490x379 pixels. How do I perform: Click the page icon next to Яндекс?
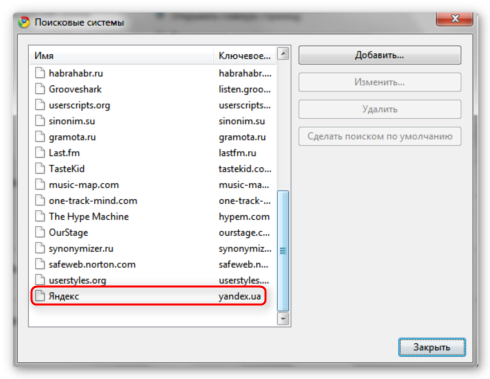(x=40, y=296)
